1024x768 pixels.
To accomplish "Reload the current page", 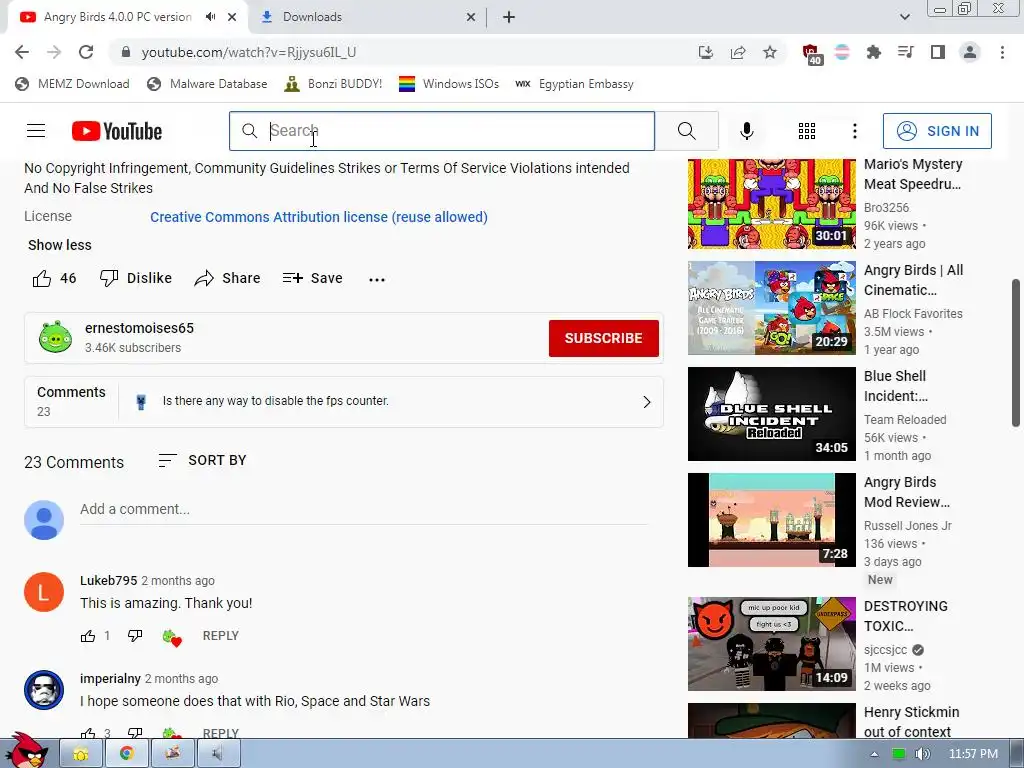I will tap(86, 52).
